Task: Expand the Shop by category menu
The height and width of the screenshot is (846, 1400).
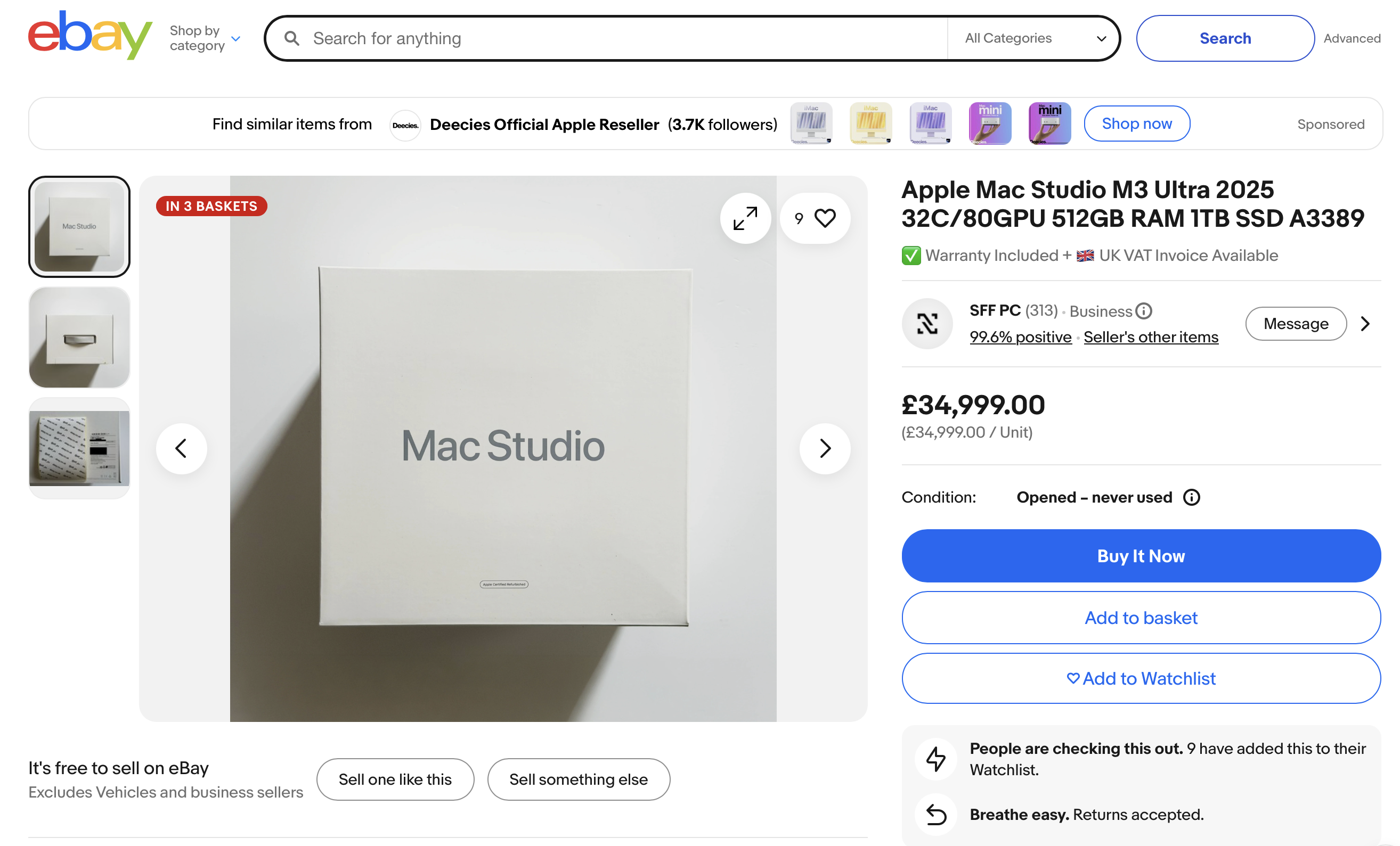Action: (x=205, y=38)
